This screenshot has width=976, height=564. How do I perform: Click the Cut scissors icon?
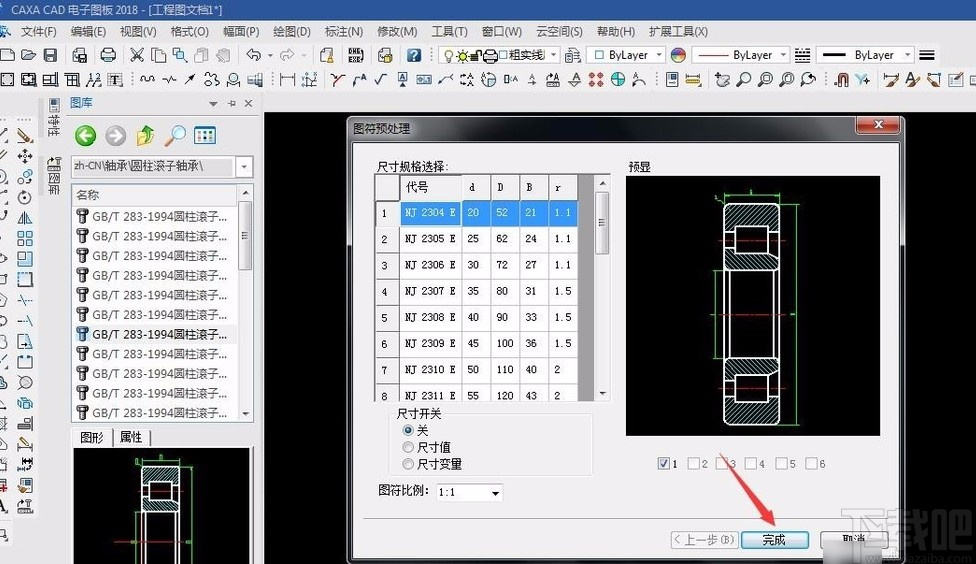tap(137, 55)
